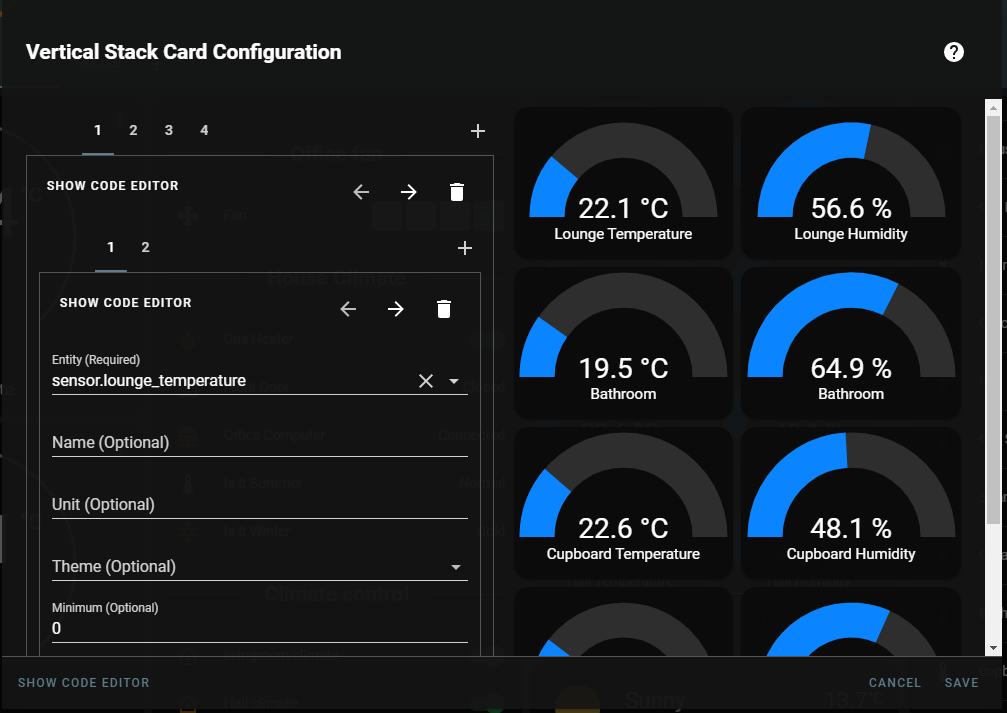1007x713 pixels.
Task: Delete the outer card with trash icon
Action: pos(457,192)
